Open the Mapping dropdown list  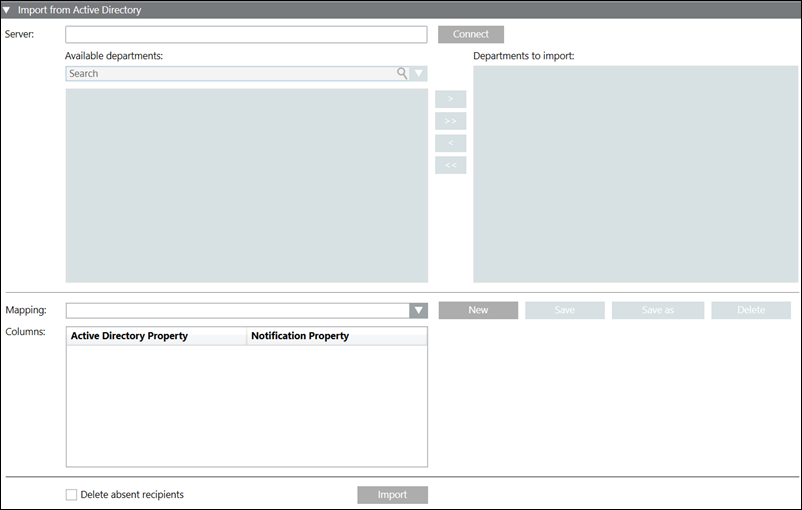click(419, 311)
